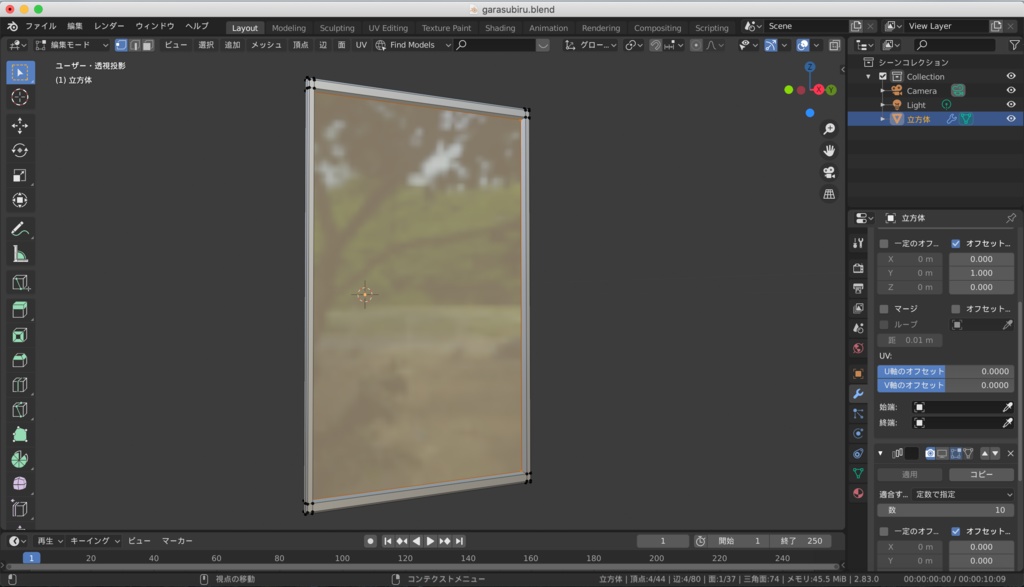Collapse the Collection tree in outliner
1024x587 pixels.
868,76
